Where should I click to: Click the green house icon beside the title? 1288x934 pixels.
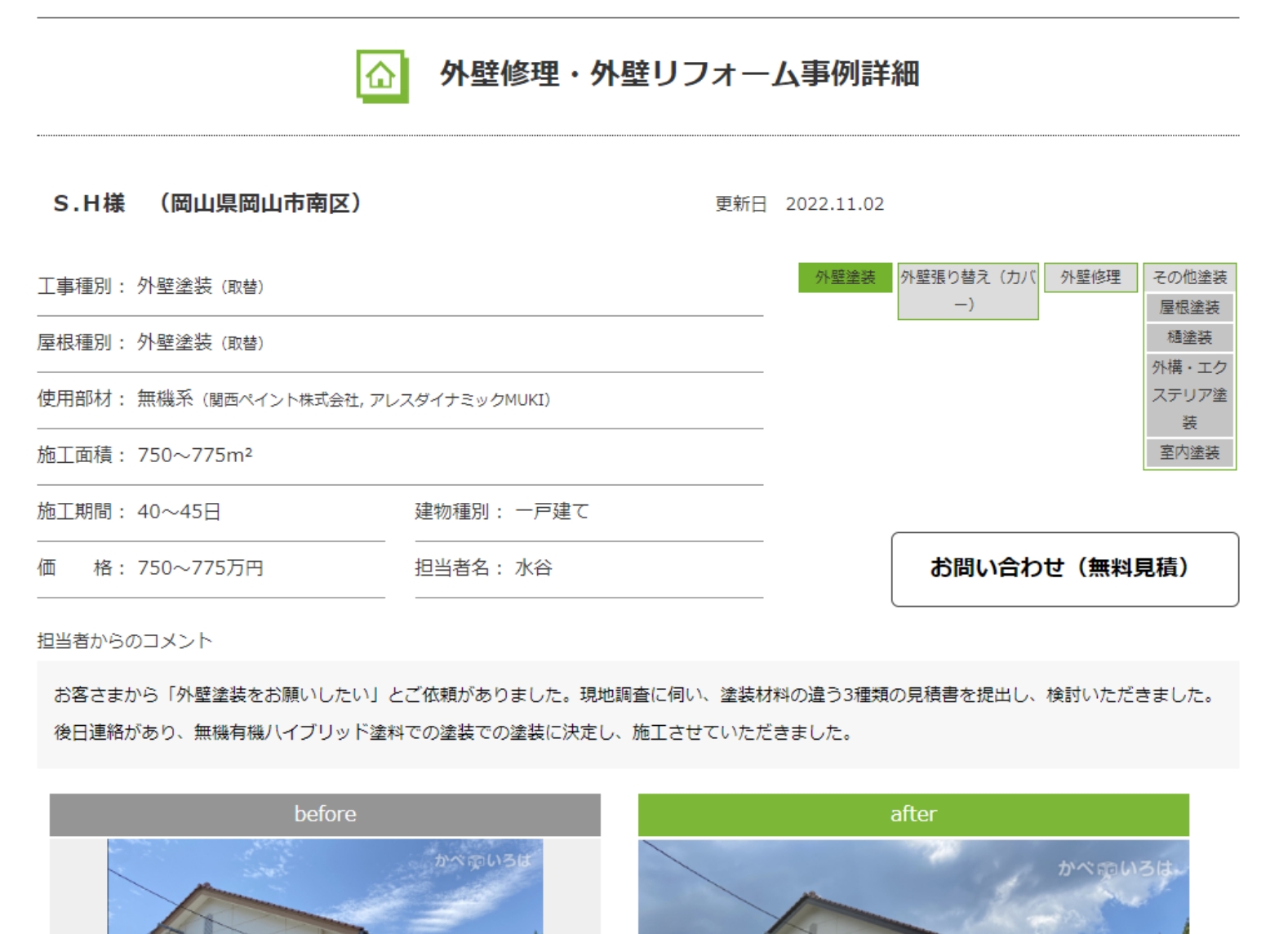coord(382,76)
